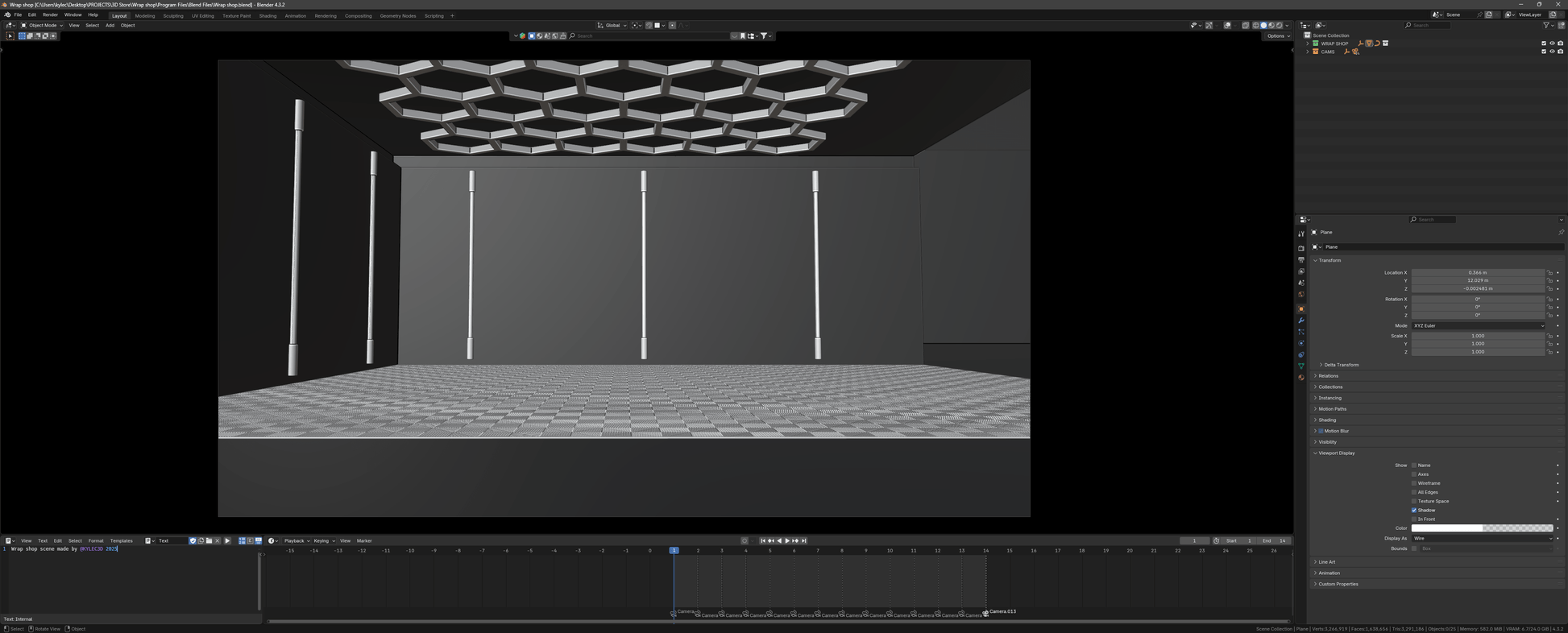
Task: Expand the CAMS collection in the outliner
Action: coord(1307,52)
